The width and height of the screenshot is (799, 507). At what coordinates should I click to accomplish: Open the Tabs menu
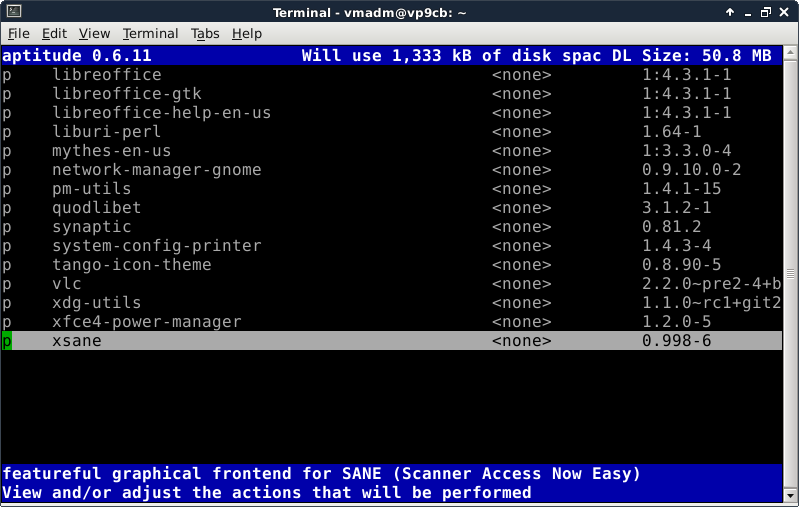coord(205,34)
